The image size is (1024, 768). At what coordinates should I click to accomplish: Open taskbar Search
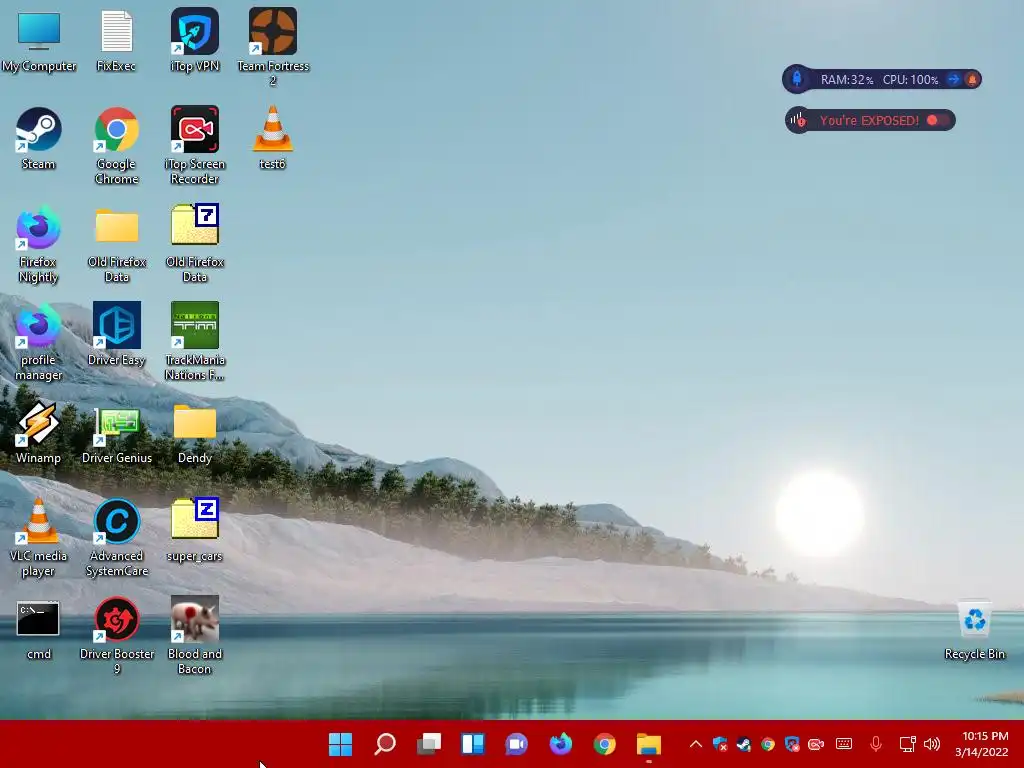pos(385,744)
